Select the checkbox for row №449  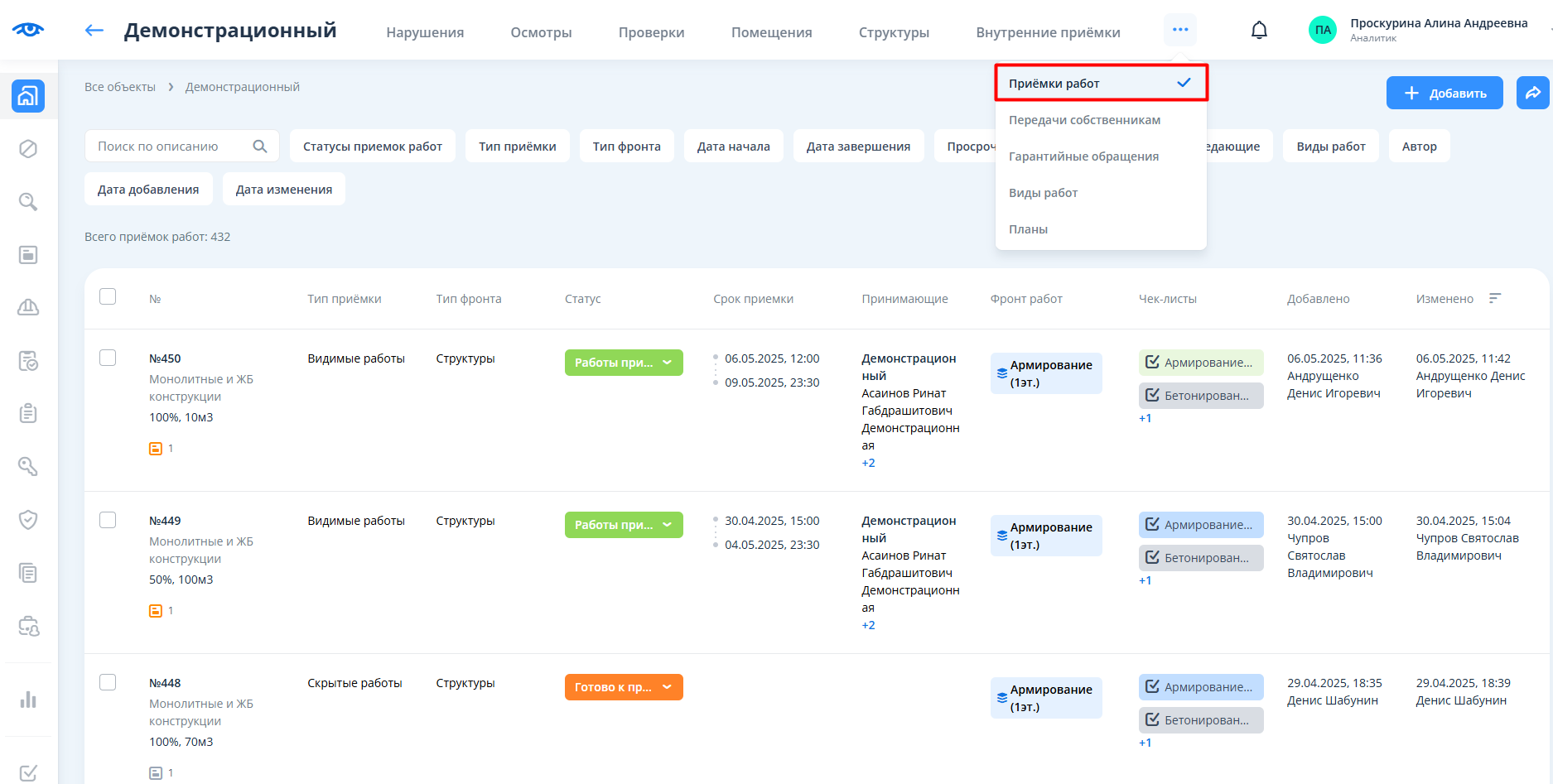pos(108,520)
